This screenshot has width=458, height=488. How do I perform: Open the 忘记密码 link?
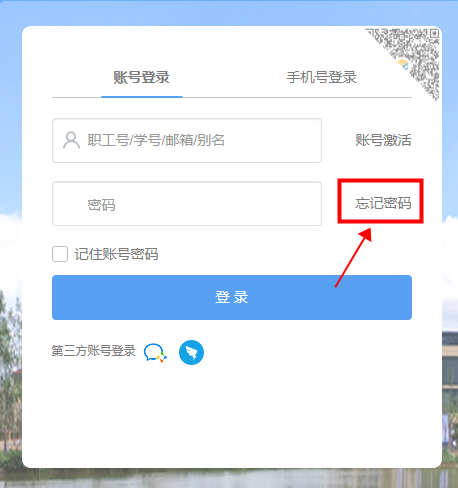point(383,203)
